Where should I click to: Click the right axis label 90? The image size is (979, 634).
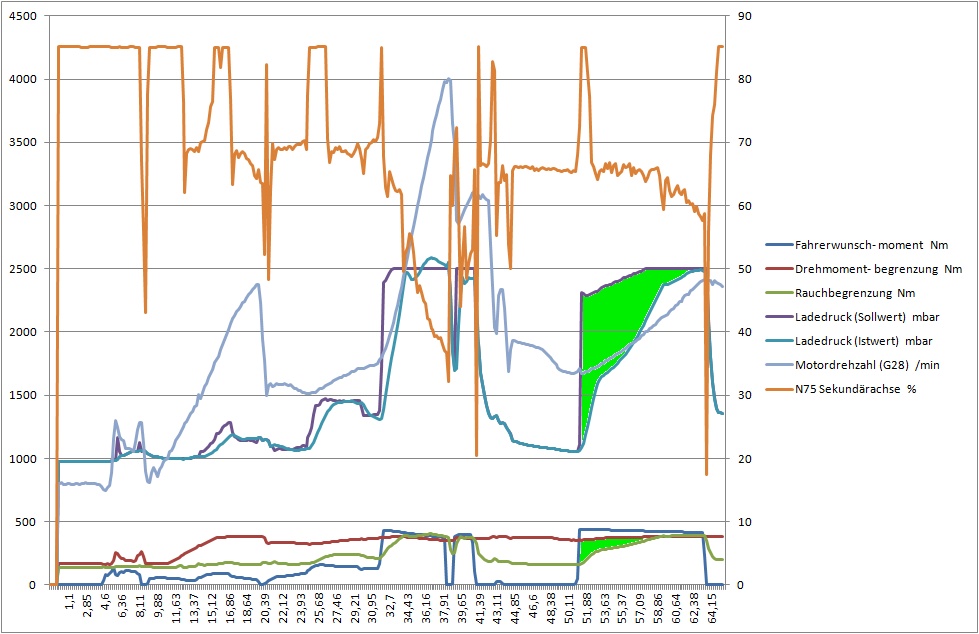[744, 16]
